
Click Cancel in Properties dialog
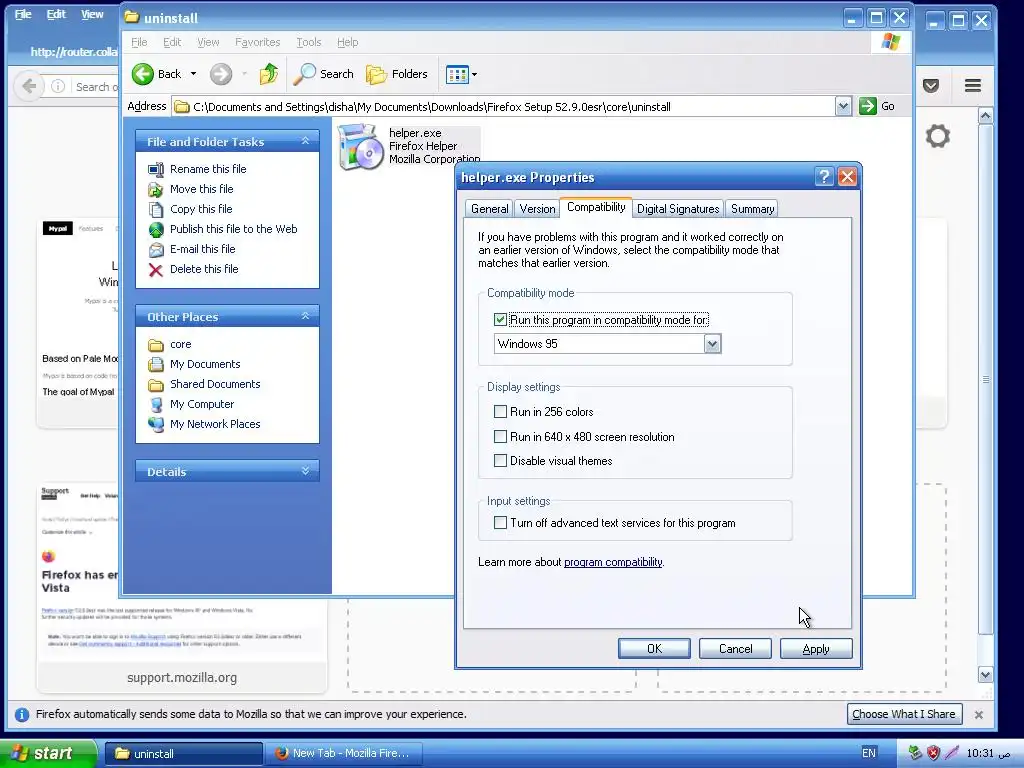(x=735, y=648)
